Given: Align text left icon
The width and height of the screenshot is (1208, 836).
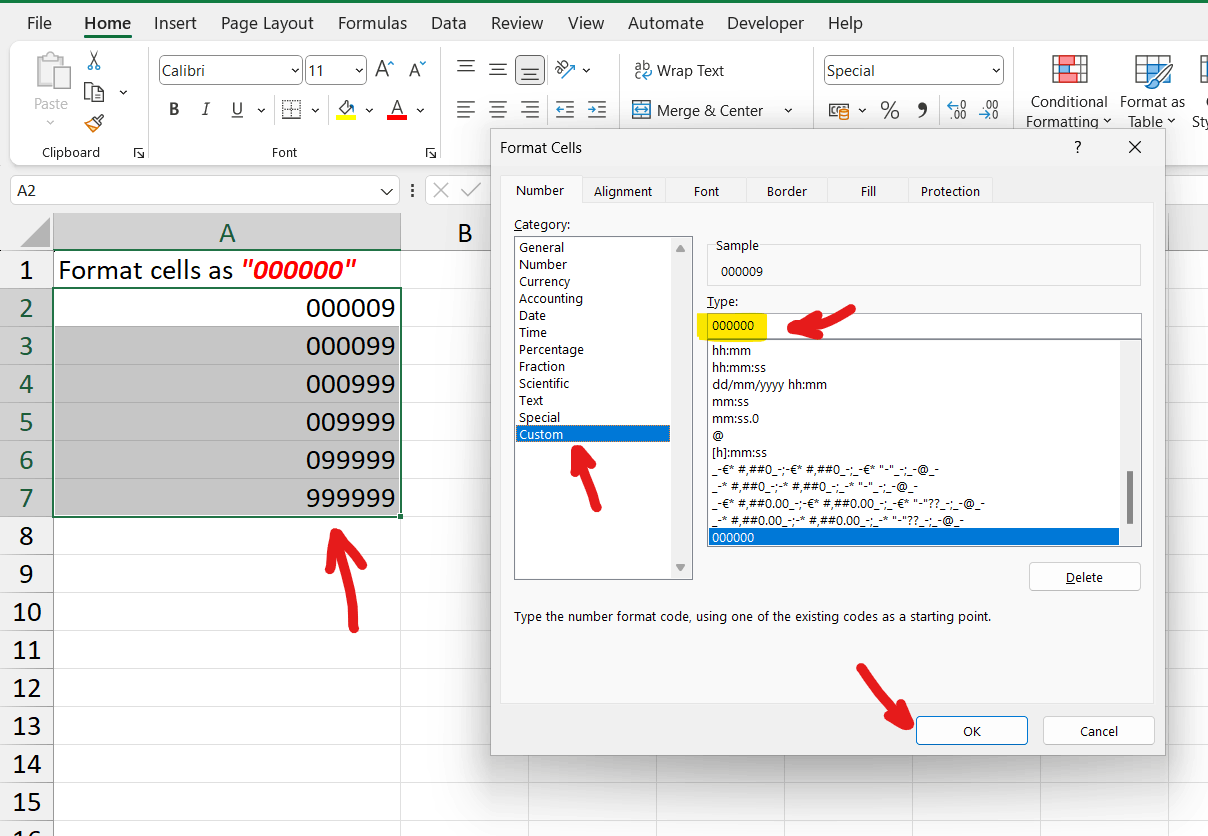Looking at the screenshot, I should 466,110.
